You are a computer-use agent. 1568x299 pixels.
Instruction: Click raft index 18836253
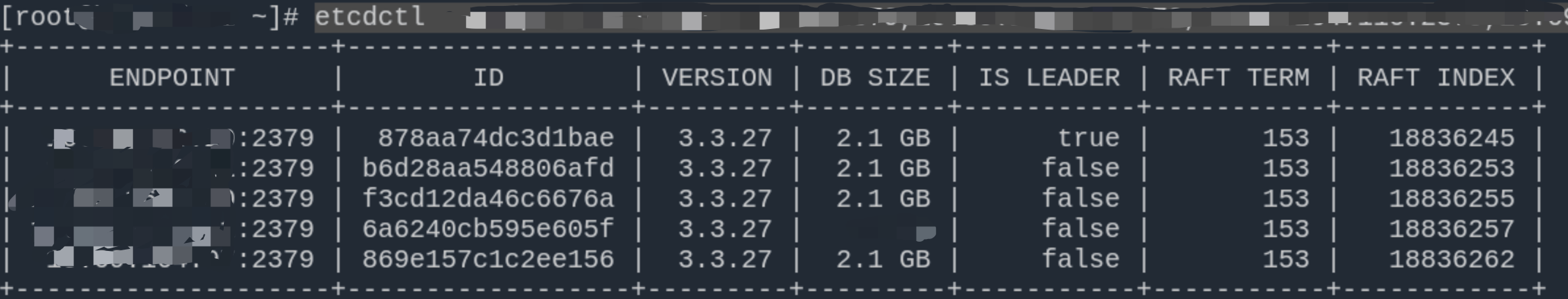pyautogui.click(x=1451, y=169)
